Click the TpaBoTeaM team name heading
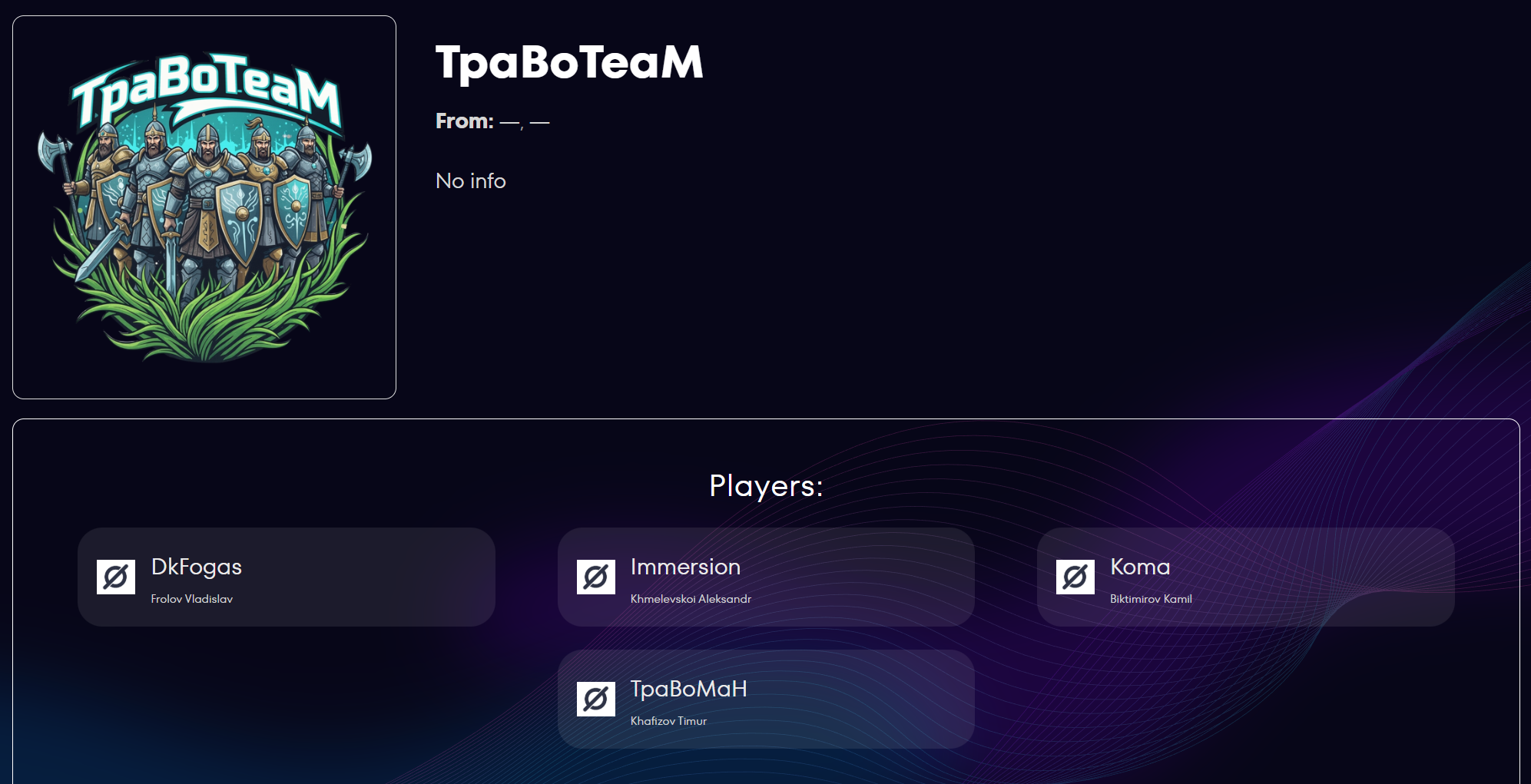This screenshot has height=784, width=1531. pos(569,62)
